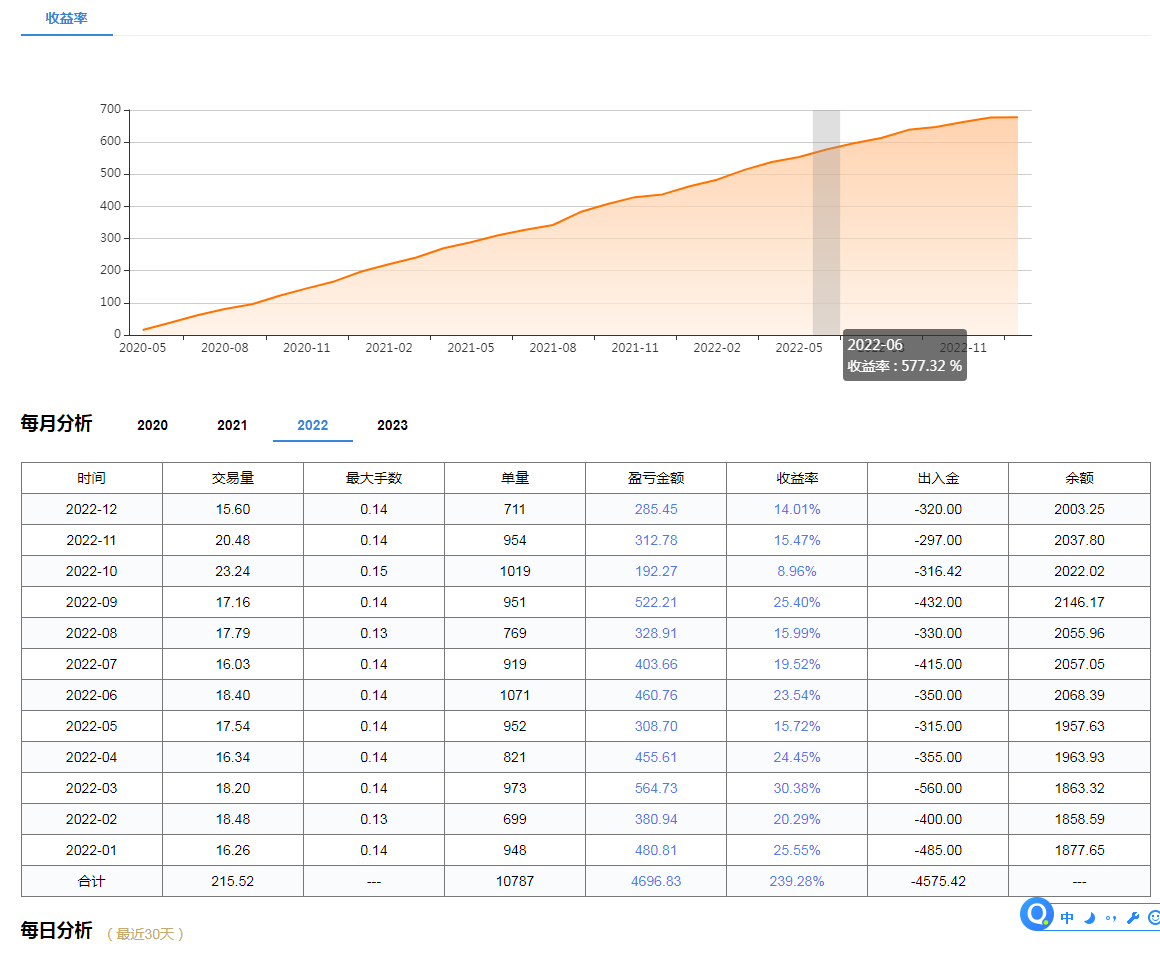Select the 收益率 tab
Screen dimensions: 1160x954
[67, 18]
